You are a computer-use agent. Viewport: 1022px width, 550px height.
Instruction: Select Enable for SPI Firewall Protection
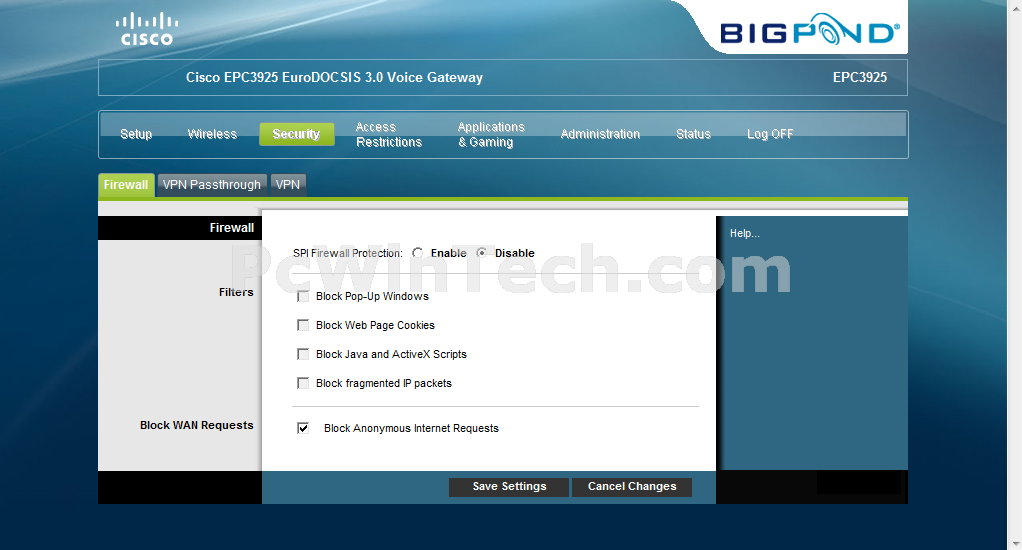(x=417, y=253)
